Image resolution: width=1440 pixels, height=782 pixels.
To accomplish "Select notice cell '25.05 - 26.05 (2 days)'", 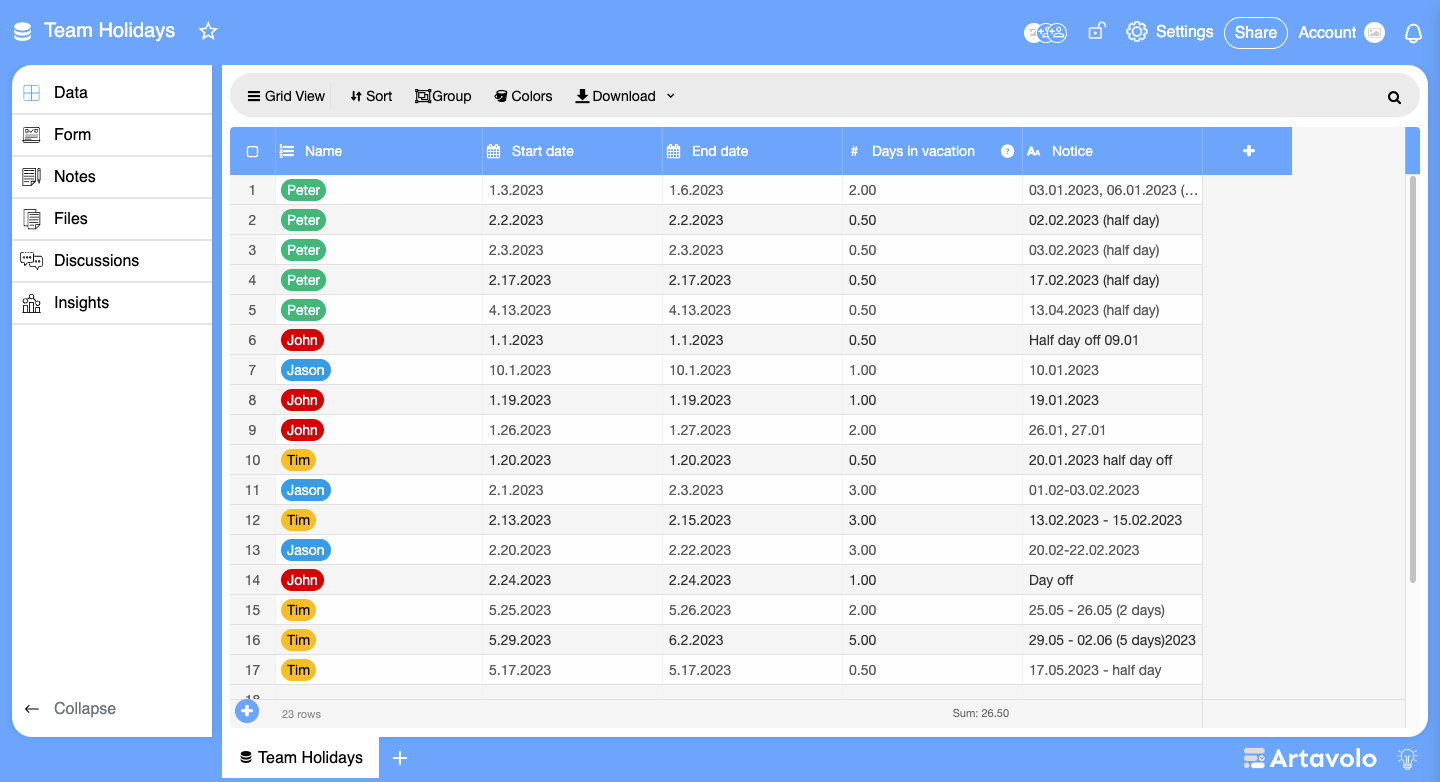I will [1112, 610].
